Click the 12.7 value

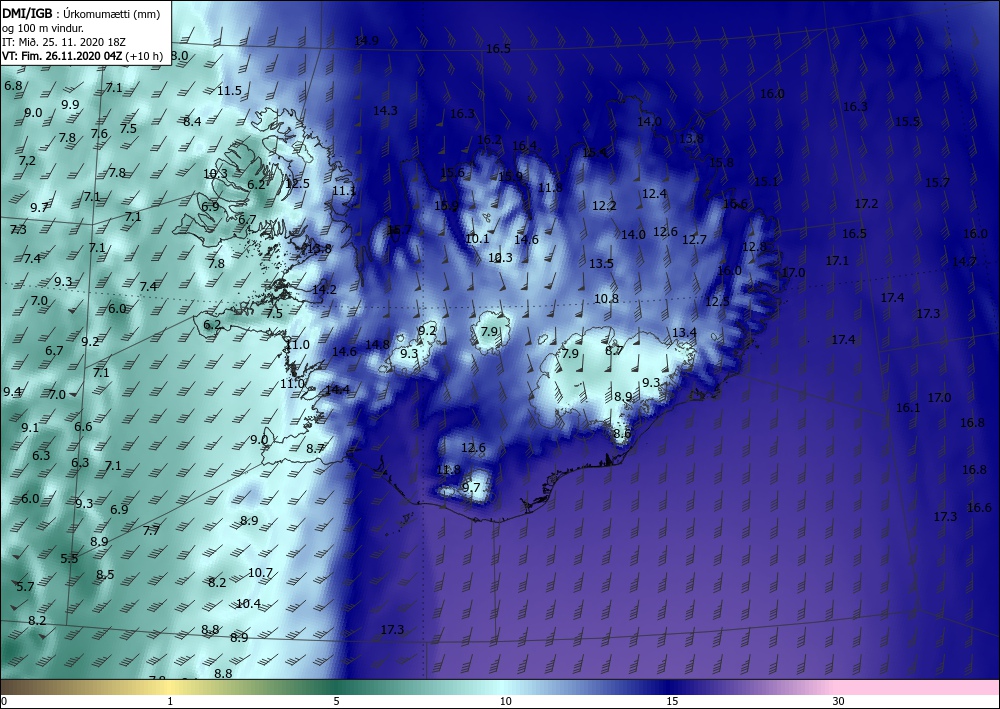click(694, 240)
